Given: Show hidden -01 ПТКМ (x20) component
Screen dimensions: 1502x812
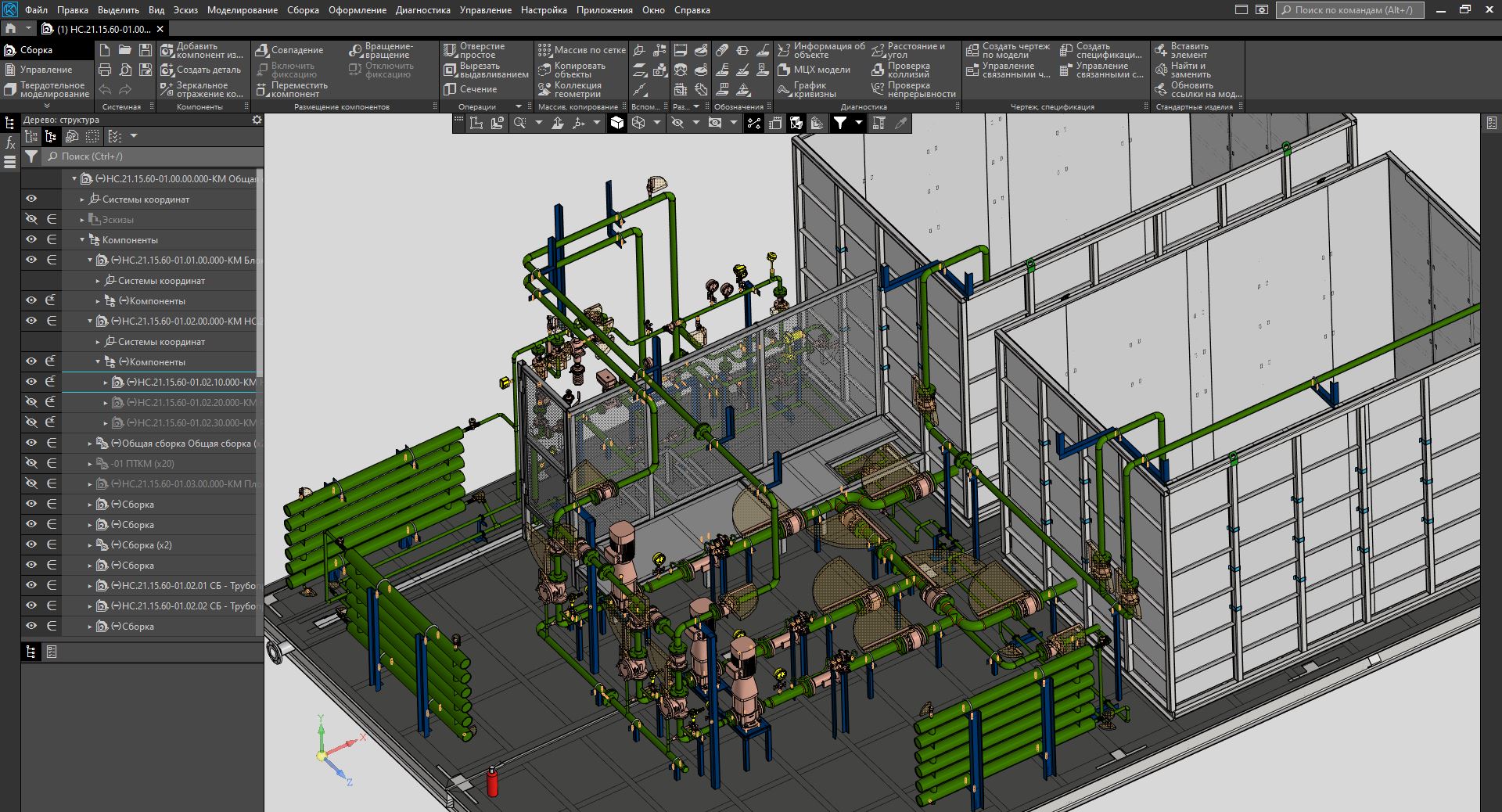Looking at the screenshot, I should (31, 464).
